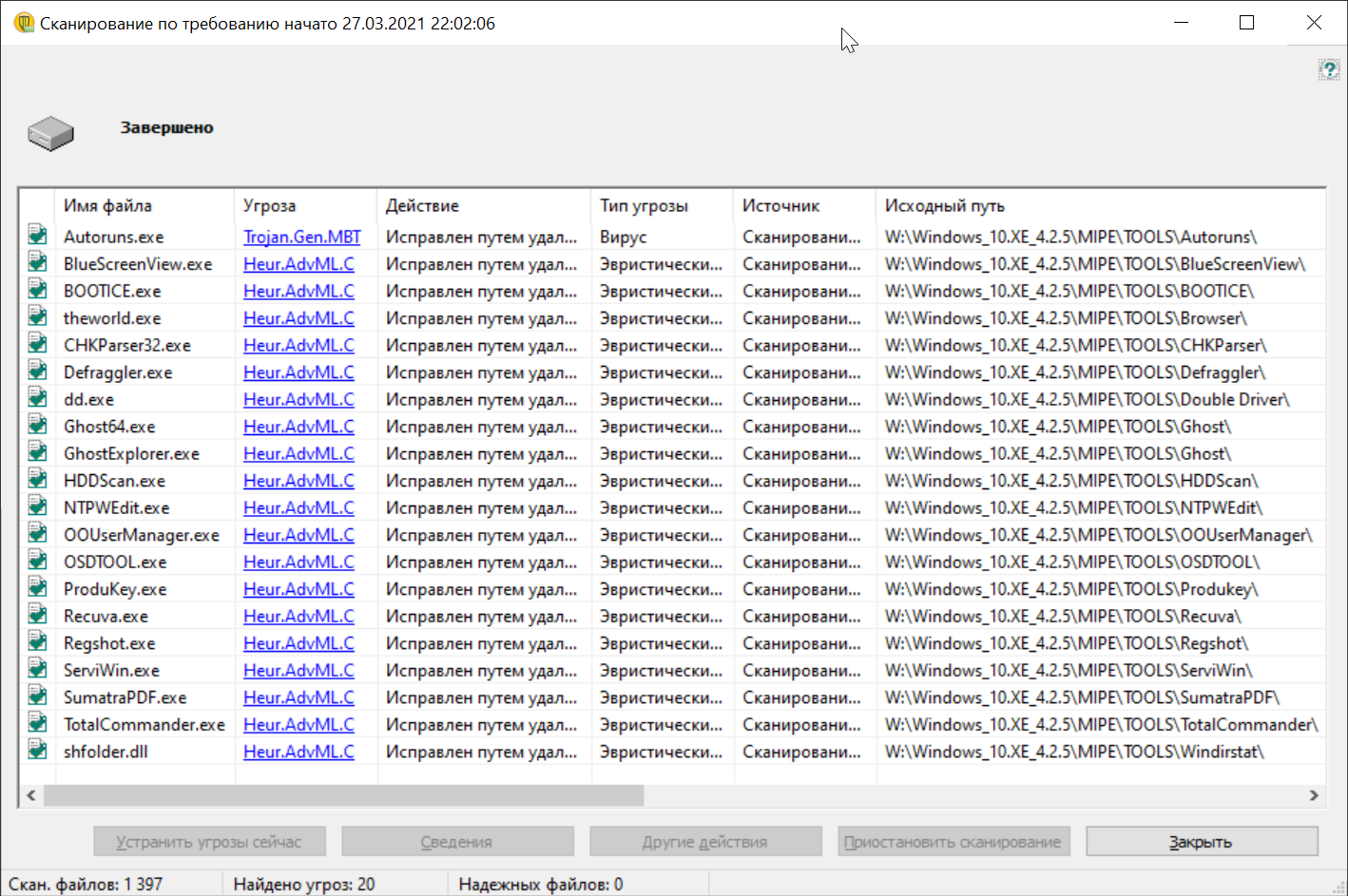Click the status icon beside shfolder.dll
Viewport: 1348px width, 896px height.
tap(37, 749)
